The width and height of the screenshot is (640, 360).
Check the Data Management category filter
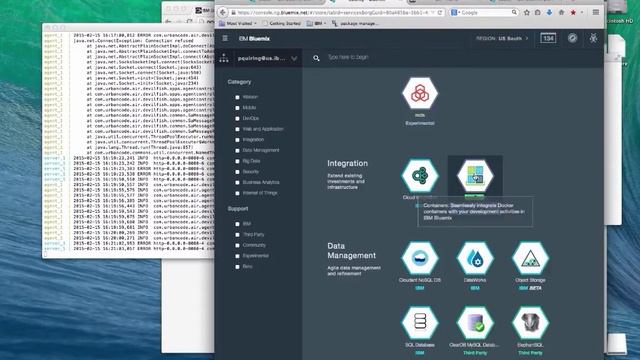[237, 150]
